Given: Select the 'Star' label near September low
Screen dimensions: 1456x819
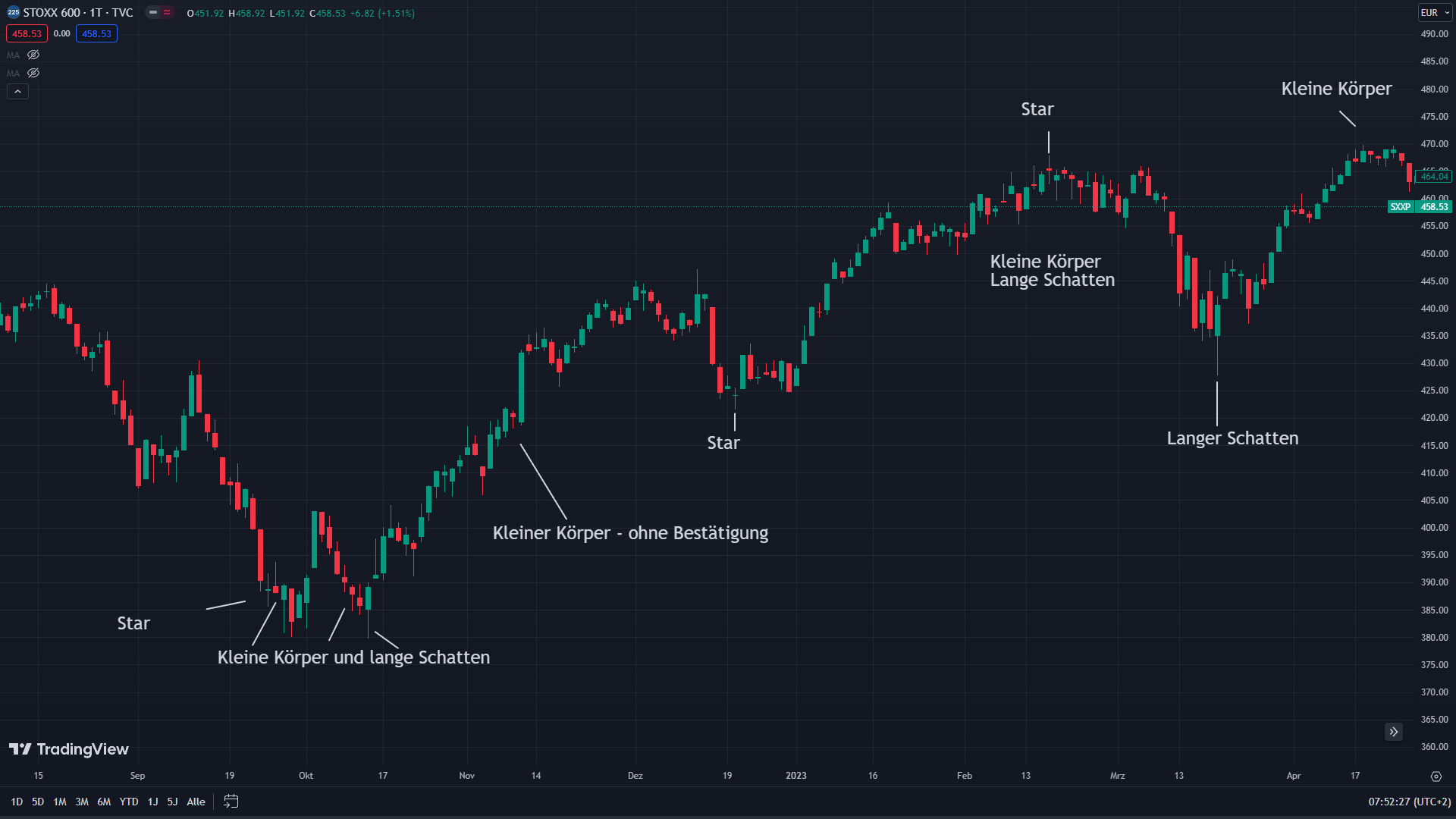Looking at the screenshot, I should [133, 623].
